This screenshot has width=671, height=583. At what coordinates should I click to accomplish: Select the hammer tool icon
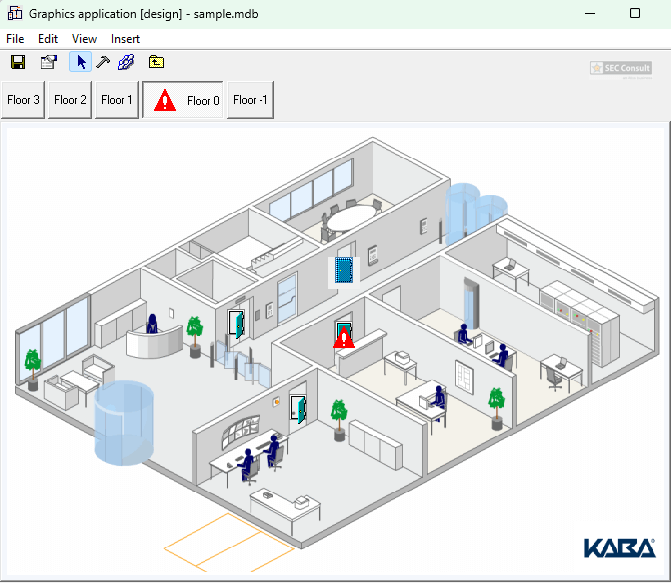[102, 63]
